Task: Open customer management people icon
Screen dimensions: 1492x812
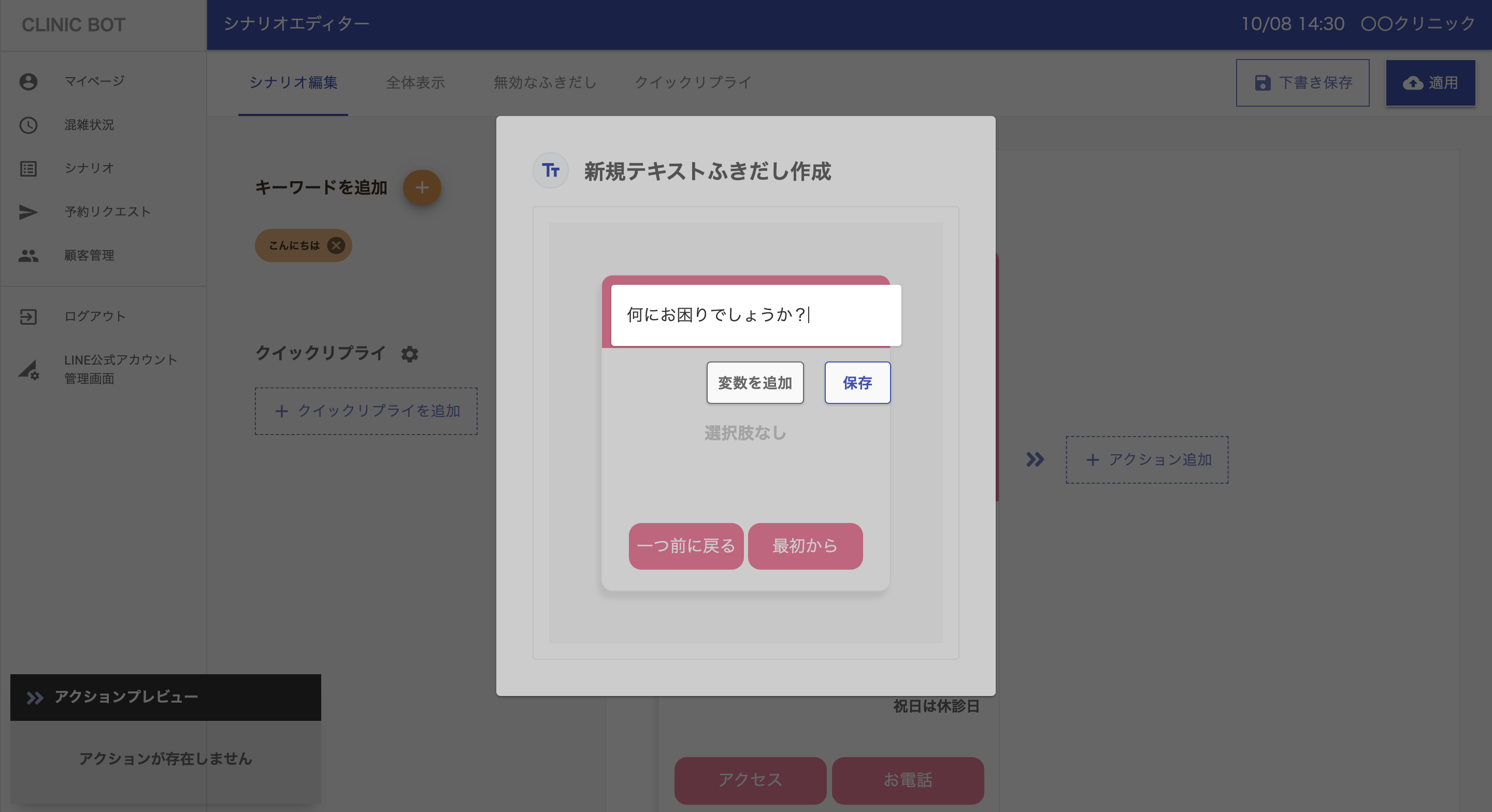Action: tap(28, 255)
